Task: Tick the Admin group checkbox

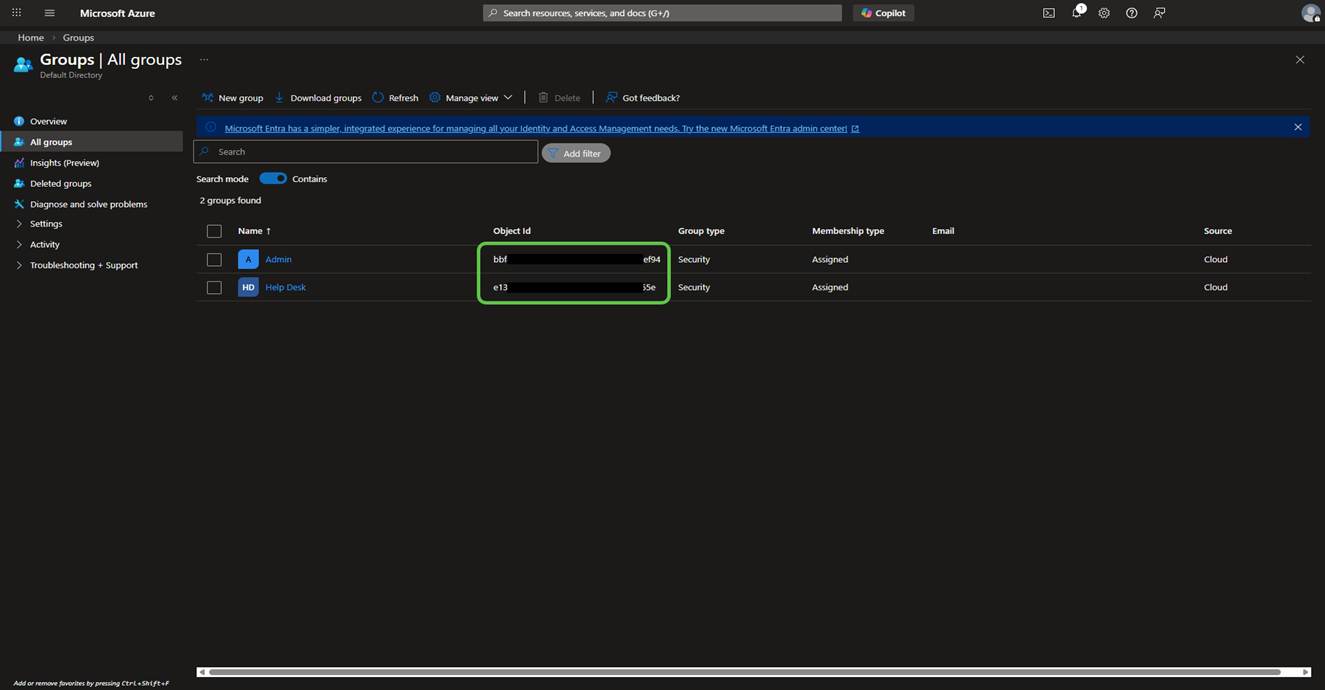Action: pos(214,259)
